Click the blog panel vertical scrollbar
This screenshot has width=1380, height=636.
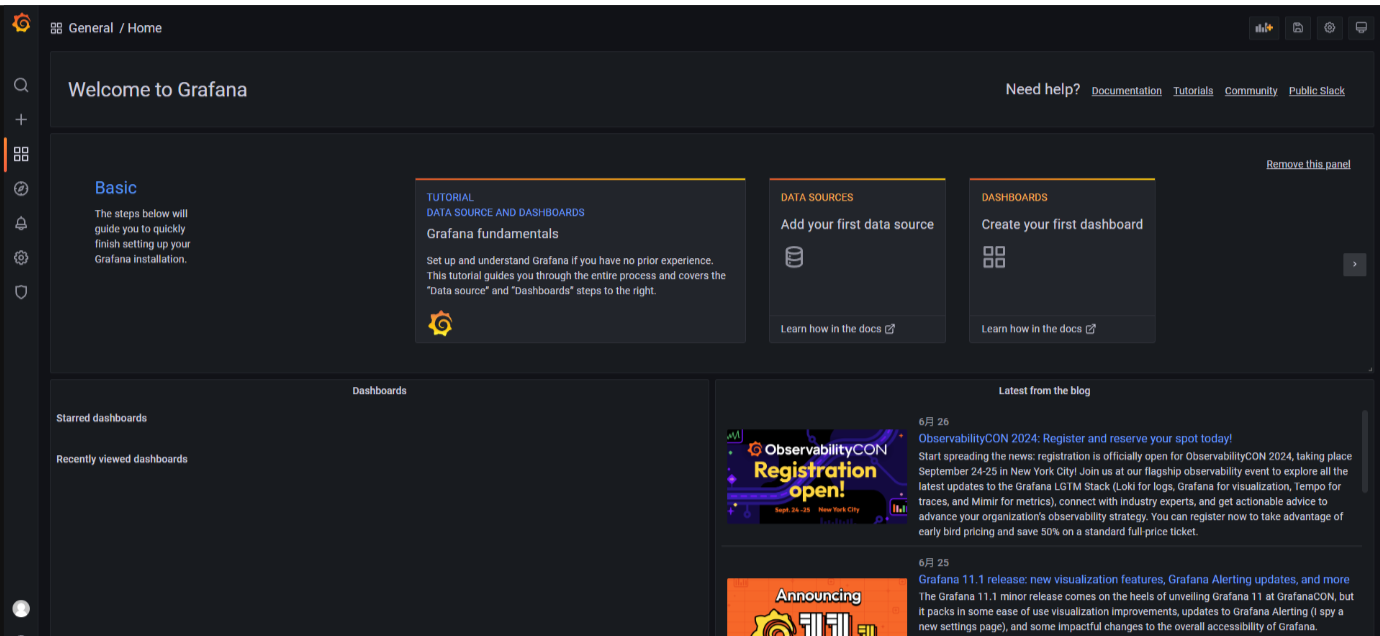[x=1365, y=450]
